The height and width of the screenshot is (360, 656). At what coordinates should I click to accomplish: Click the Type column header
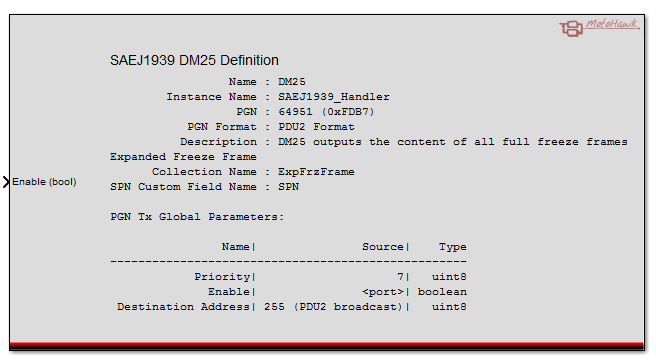453,247
